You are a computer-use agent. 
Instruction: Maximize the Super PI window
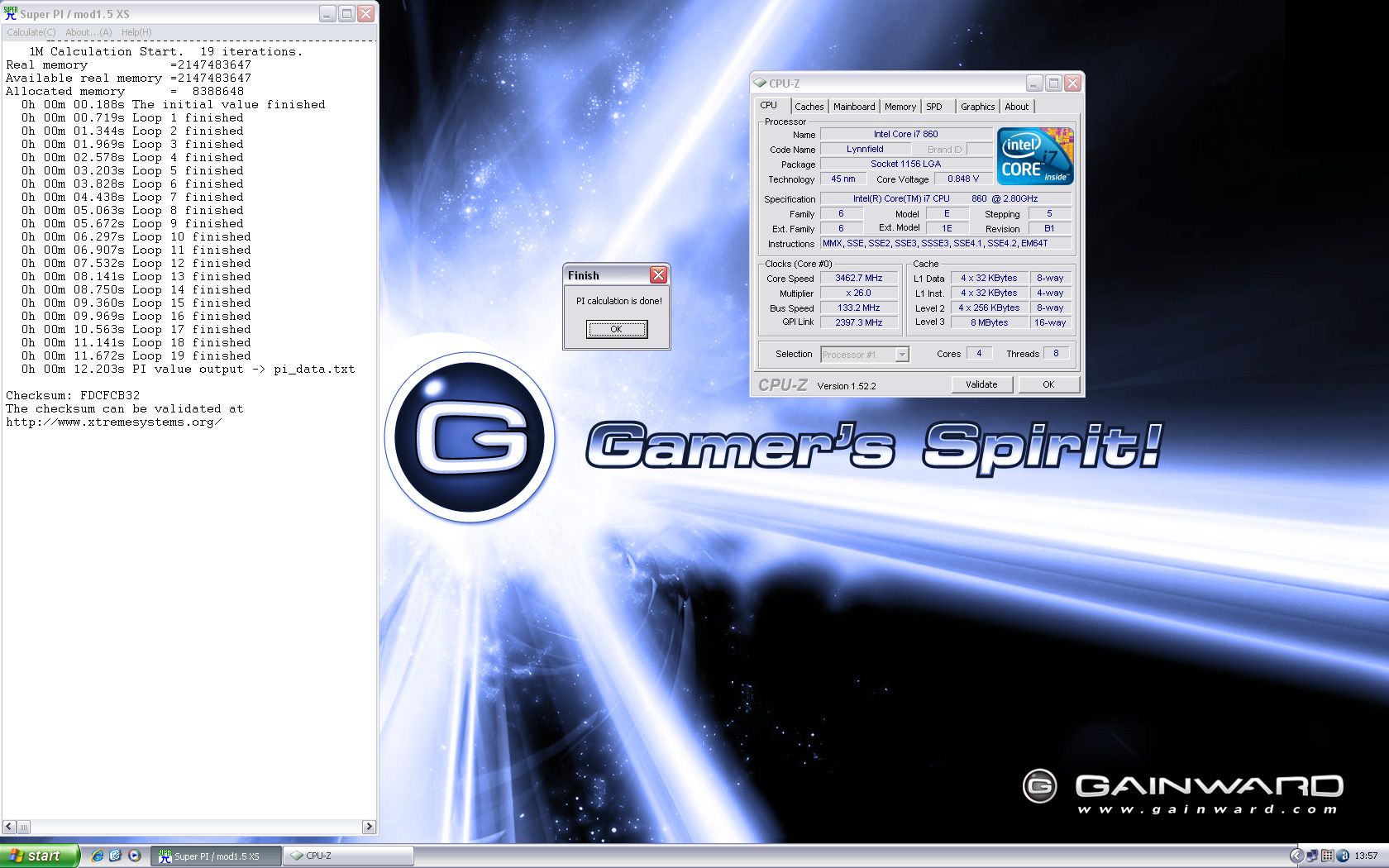coord(346,14)
